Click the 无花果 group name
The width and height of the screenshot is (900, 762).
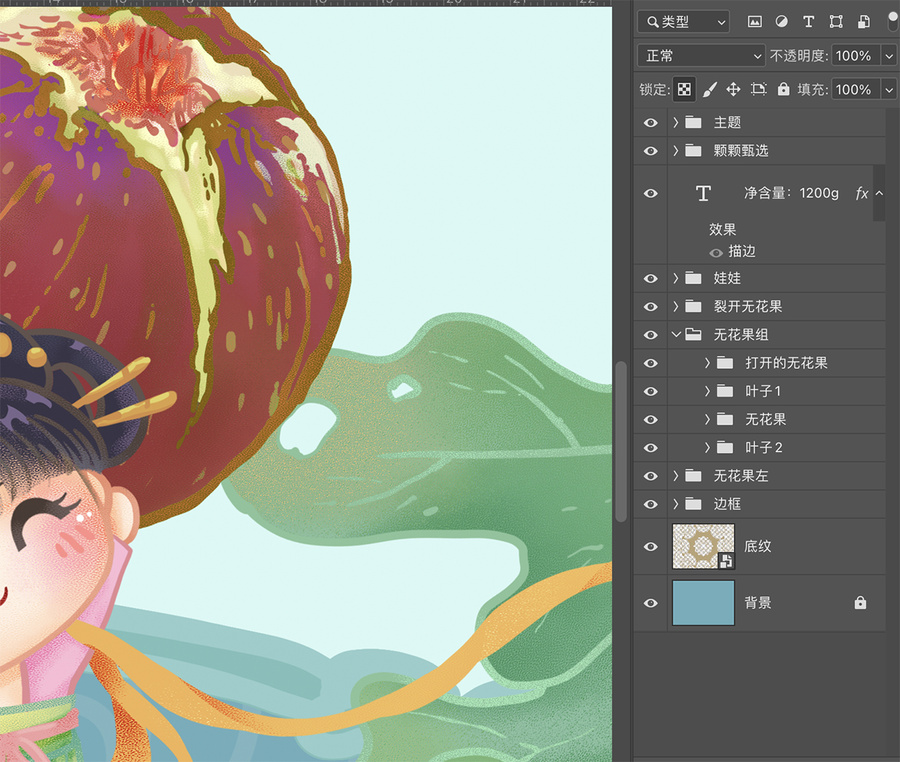(765, 419)
